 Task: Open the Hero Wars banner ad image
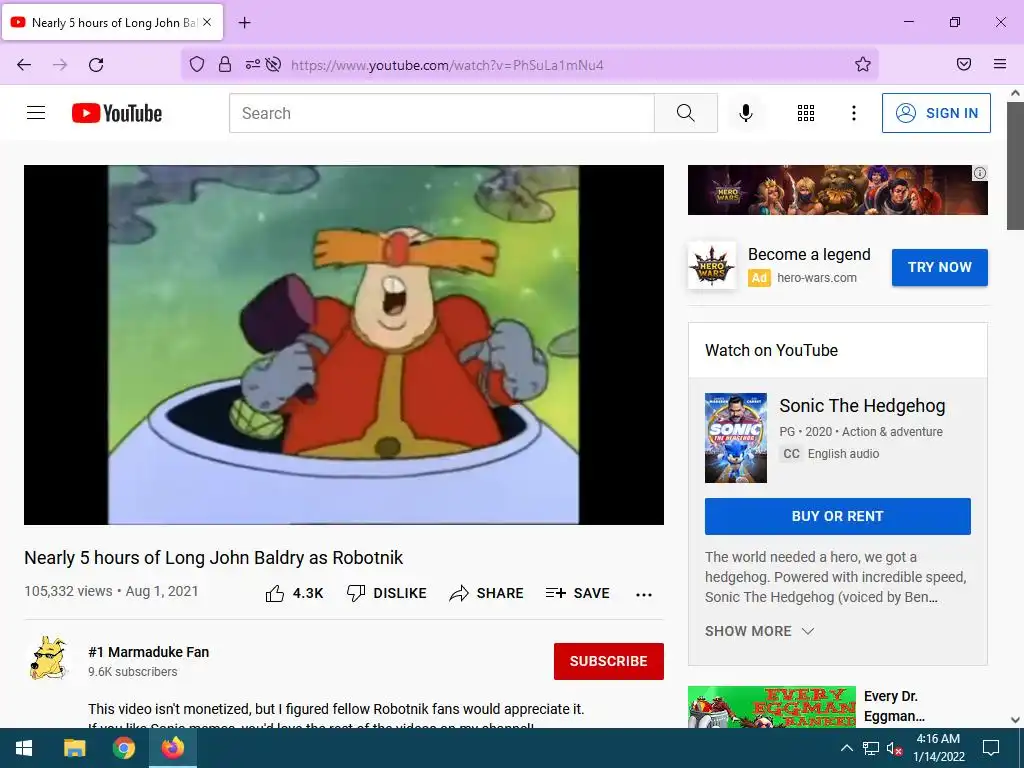tap(837, 190)
